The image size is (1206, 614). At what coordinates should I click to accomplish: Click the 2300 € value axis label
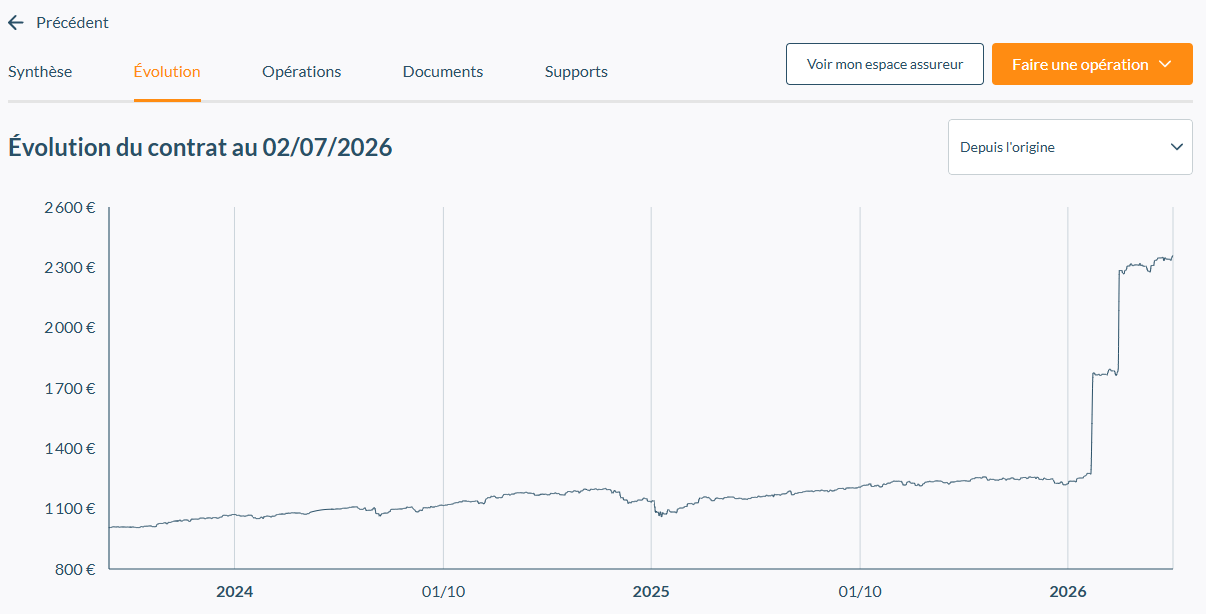coord(69,268)
